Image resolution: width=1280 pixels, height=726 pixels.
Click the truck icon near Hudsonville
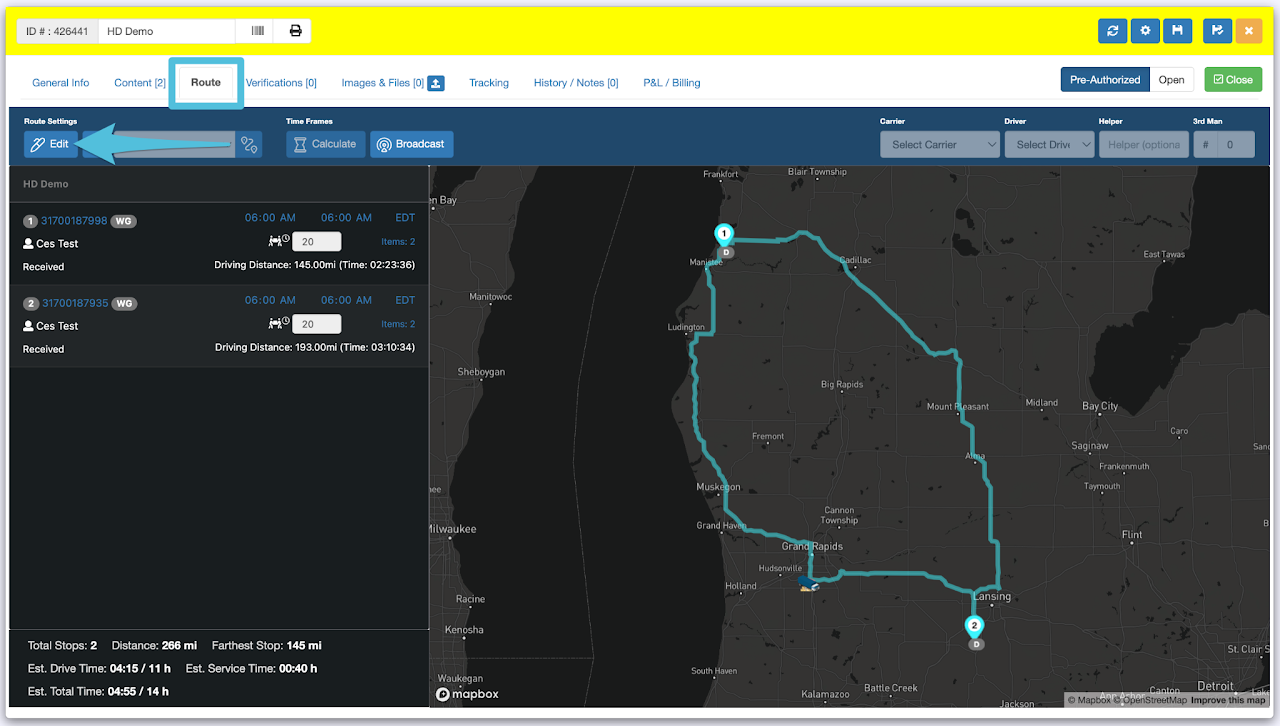810,583
